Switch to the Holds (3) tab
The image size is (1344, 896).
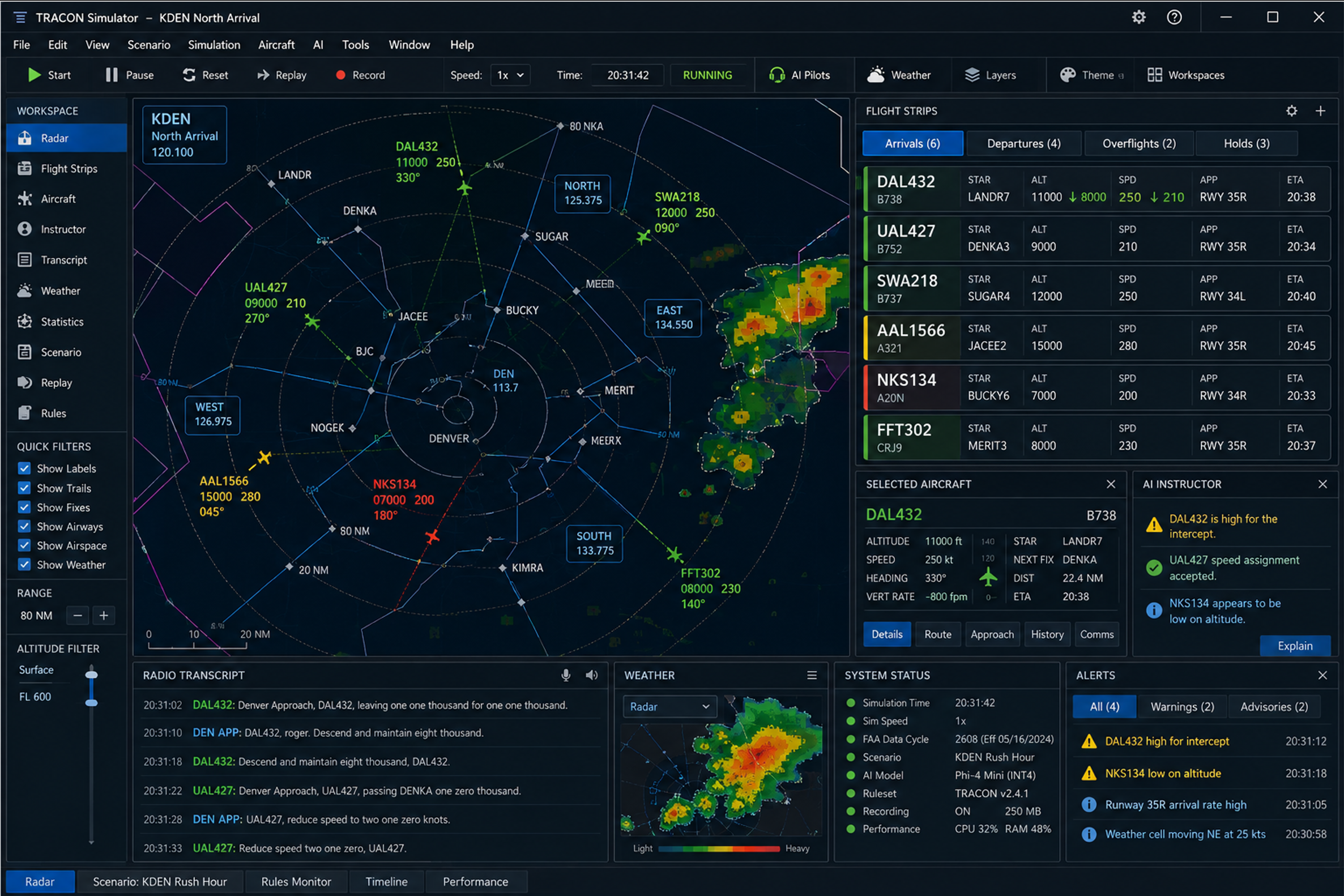click(1246, 143)
